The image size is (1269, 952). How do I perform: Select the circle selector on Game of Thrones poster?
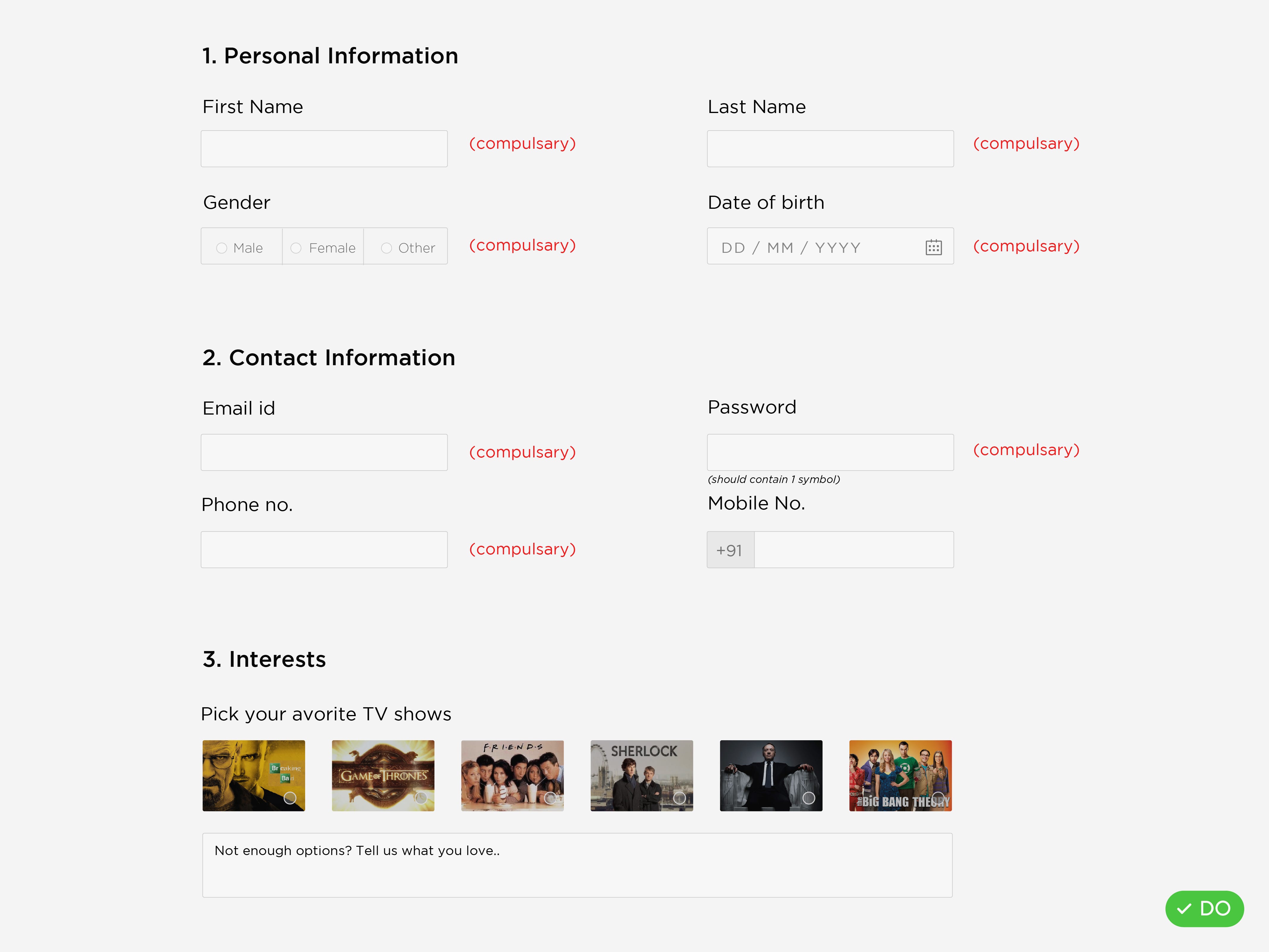click(421, 797)
